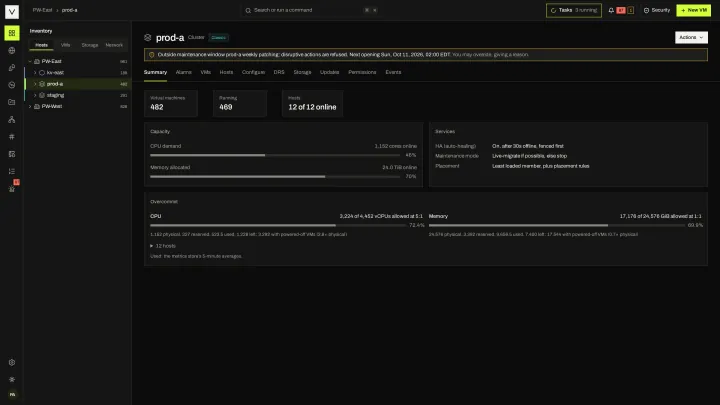Click the red alert count badge
720x405 pixels.
click(621, 10)
